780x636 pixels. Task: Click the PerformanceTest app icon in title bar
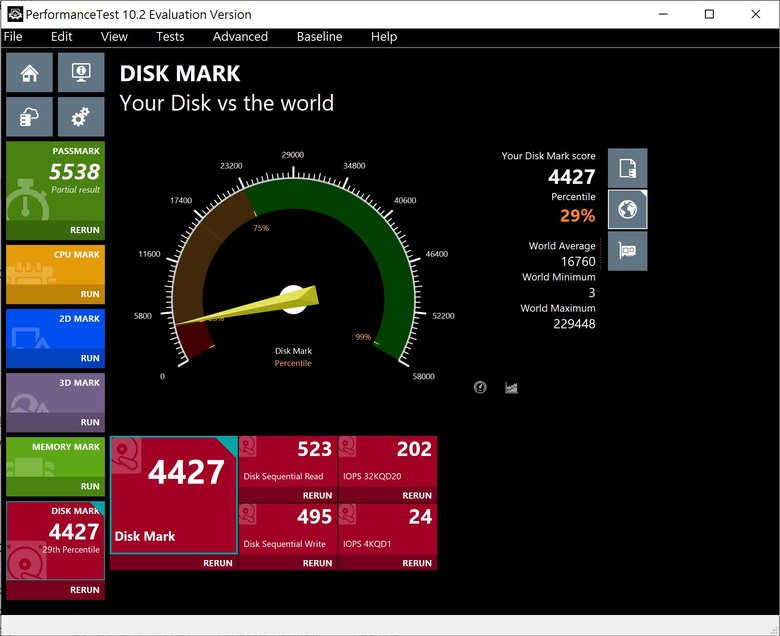(14, 14)
